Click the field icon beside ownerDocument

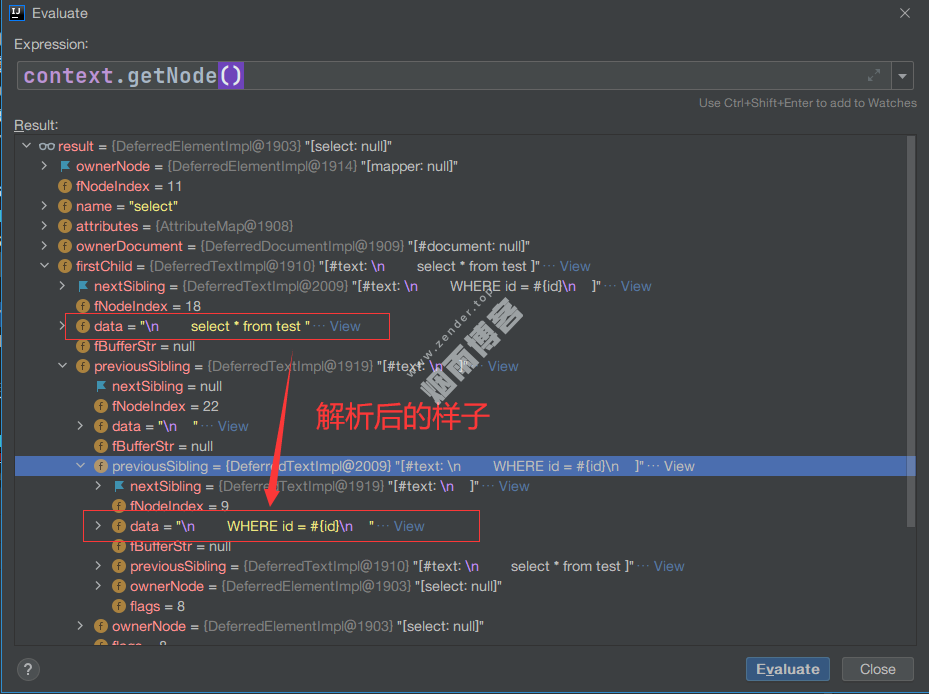click(x=65, y=246)
